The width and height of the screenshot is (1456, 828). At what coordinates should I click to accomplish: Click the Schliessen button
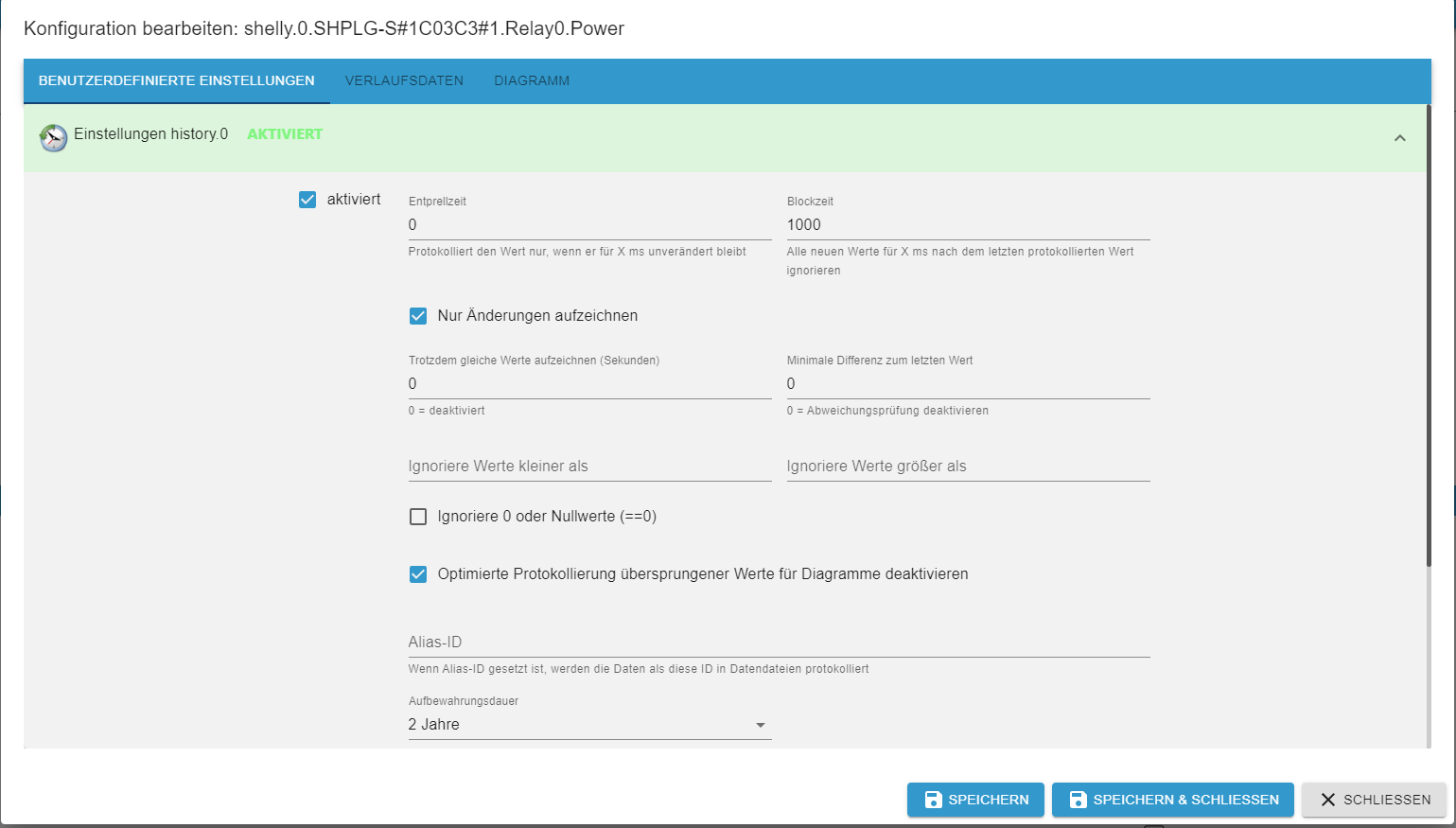pyautogui.click(x=1374, y=800)
